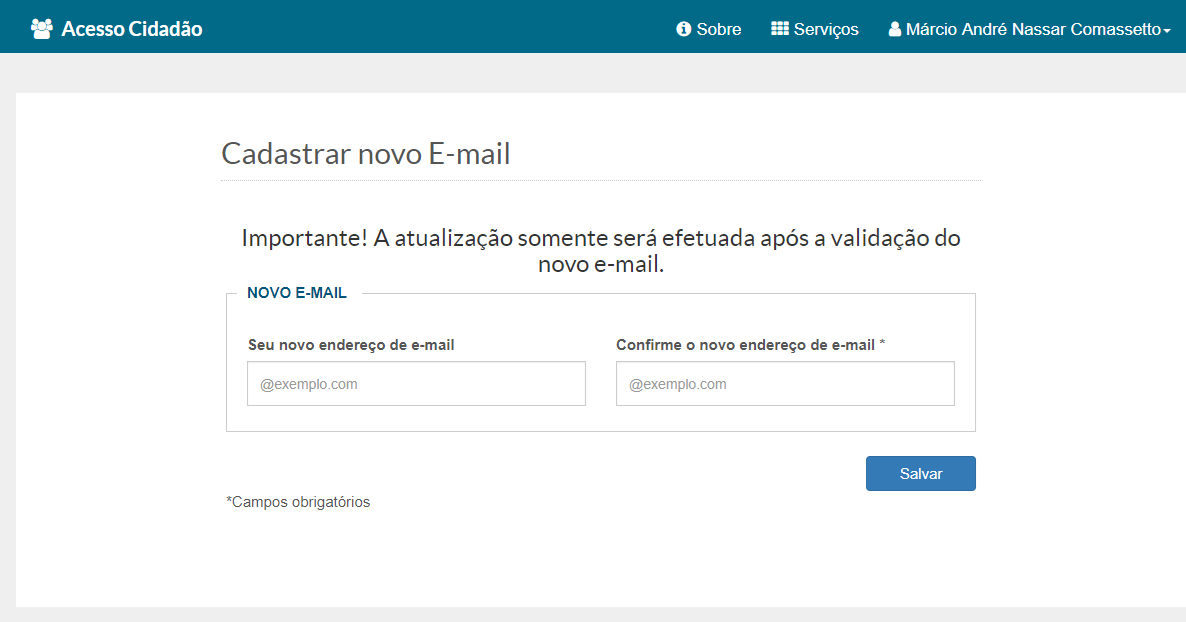This screenshot has height=622, width=1186.
Task: Click the grid icon beside Serviços
Action: click(780, 29)
